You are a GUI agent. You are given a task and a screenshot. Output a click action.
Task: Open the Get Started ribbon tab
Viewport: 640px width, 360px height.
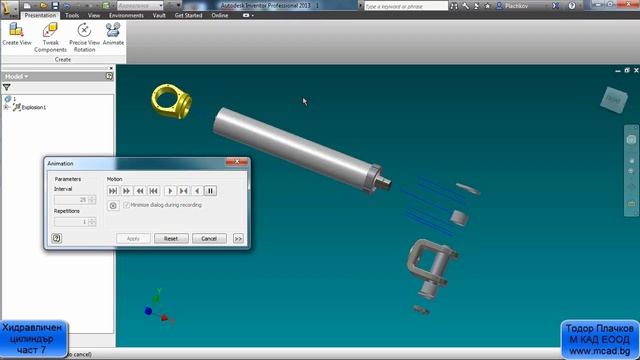click(188, 15)
